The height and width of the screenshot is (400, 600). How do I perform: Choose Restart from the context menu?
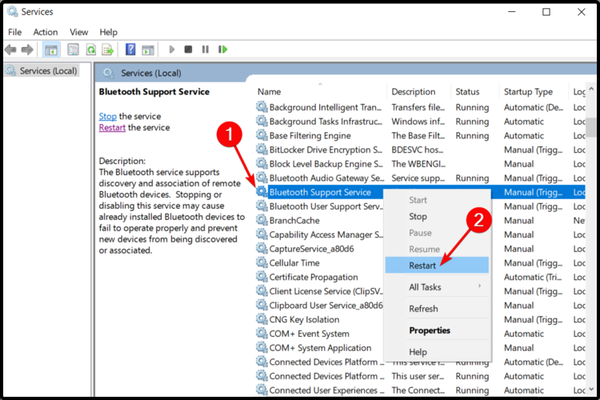click(428, 265)
